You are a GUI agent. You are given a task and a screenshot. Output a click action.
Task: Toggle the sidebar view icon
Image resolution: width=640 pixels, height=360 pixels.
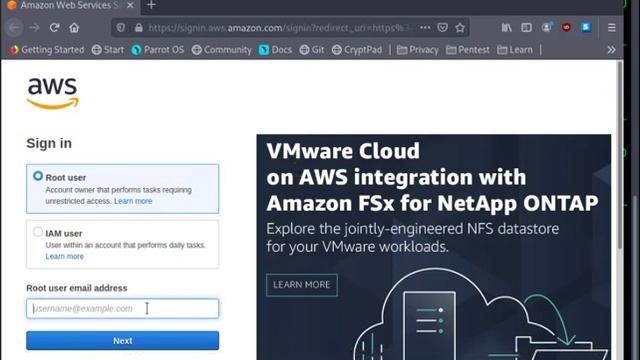click(527, 28)
